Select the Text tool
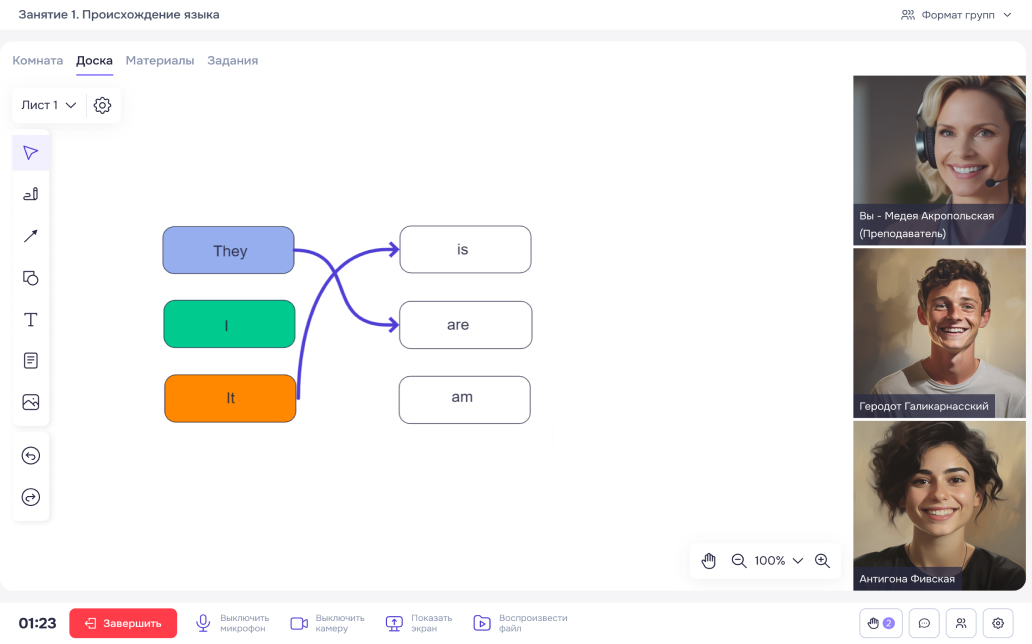1032x644 pixels. point(31,320)
